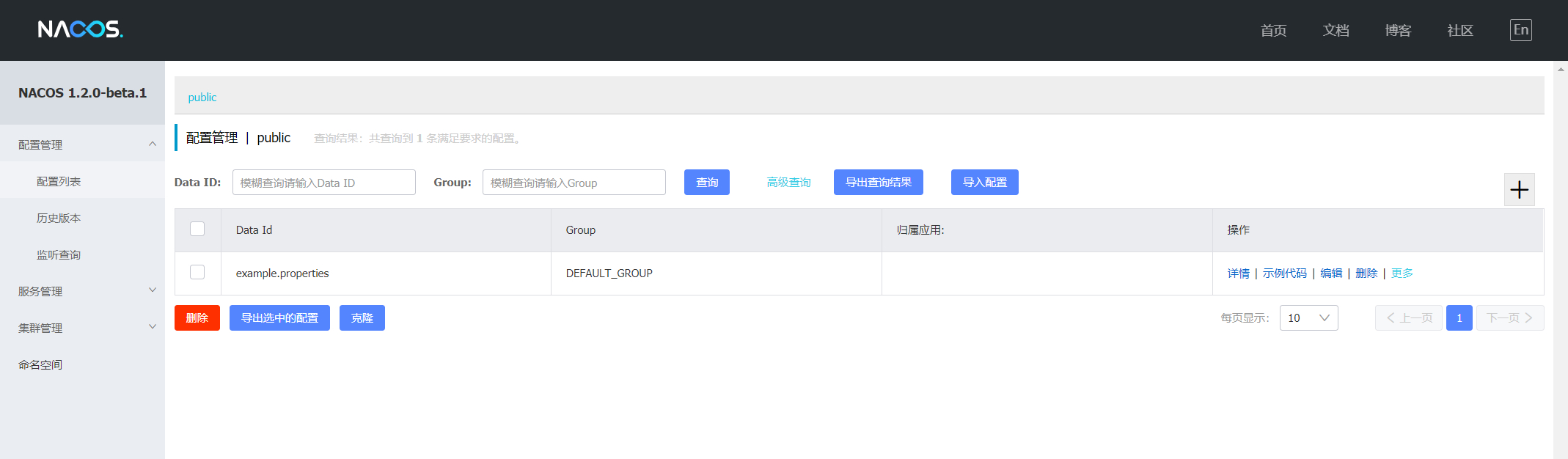Image resolution: width=1568 pixels, height=459 pixels.
Task: Open 示例代码 for example.properties
Action: click(1284, 273)
